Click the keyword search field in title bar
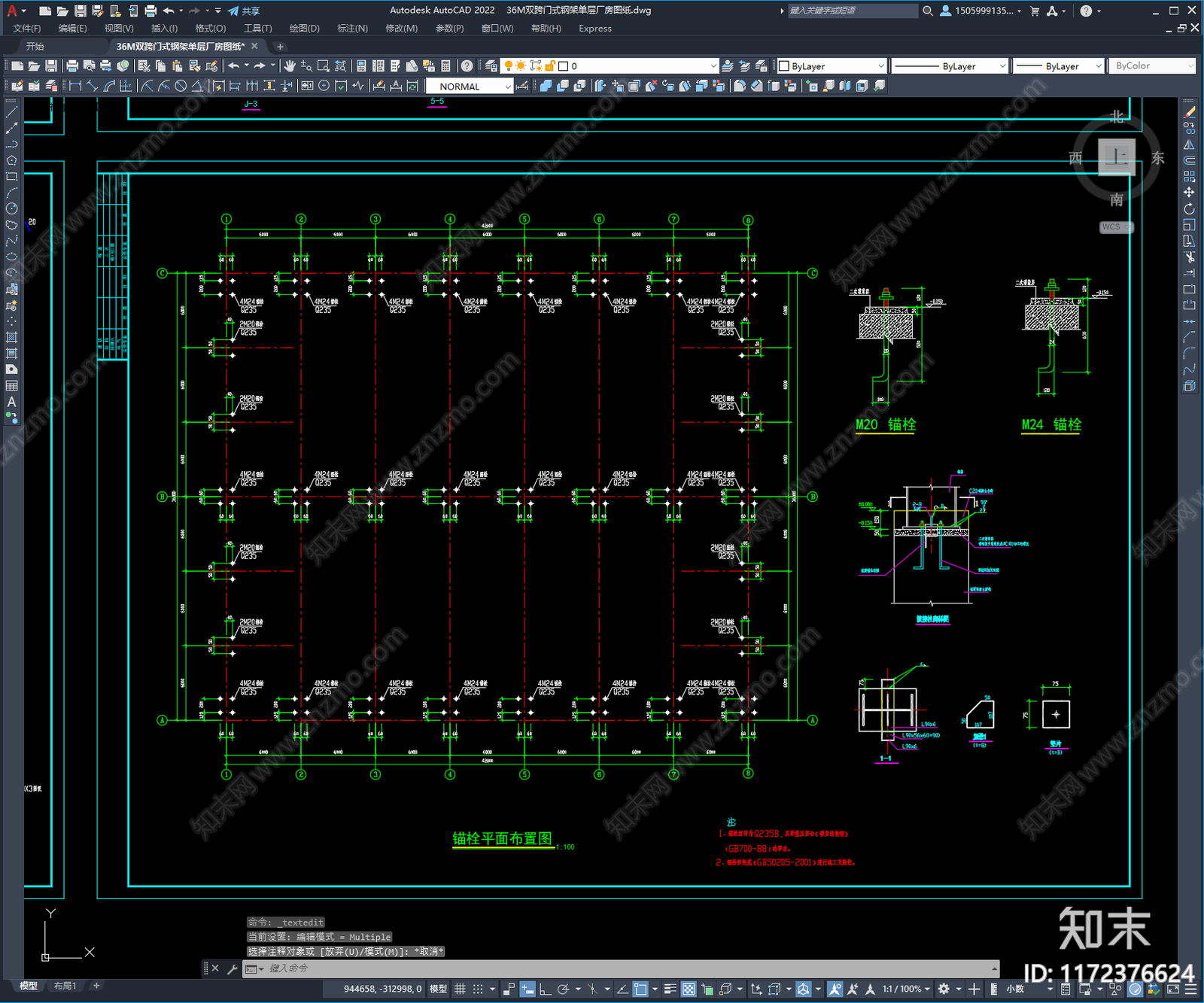The height and width of the screenshot is (1003, 1204). pyautogui.click(x=853, y=11)
